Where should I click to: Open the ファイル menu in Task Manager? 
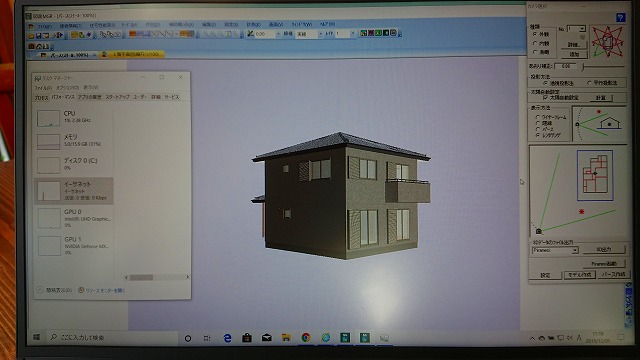42,87
